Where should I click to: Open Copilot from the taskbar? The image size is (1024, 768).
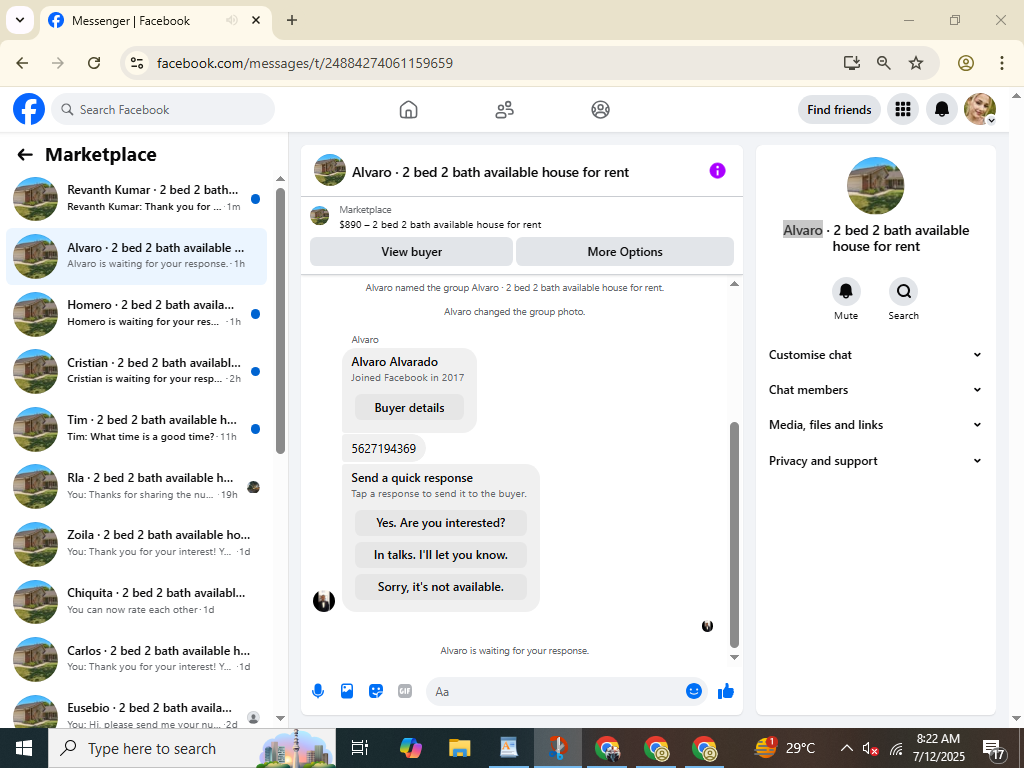tap(411, 748)
